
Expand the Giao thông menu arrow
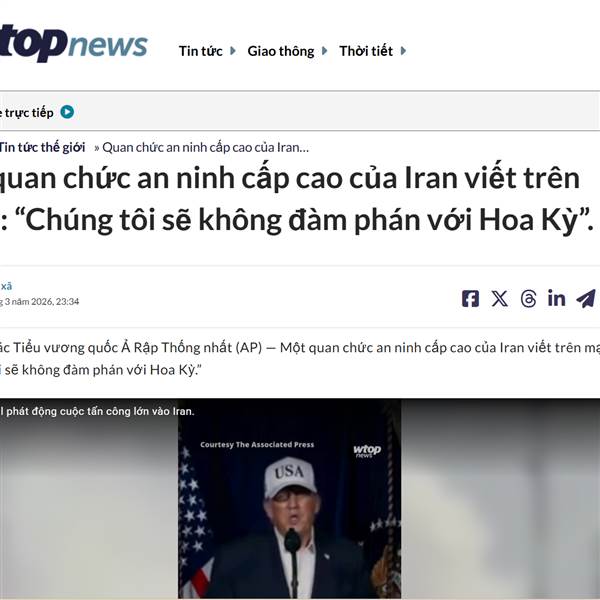pyautogui.click(x=324, y=51)
